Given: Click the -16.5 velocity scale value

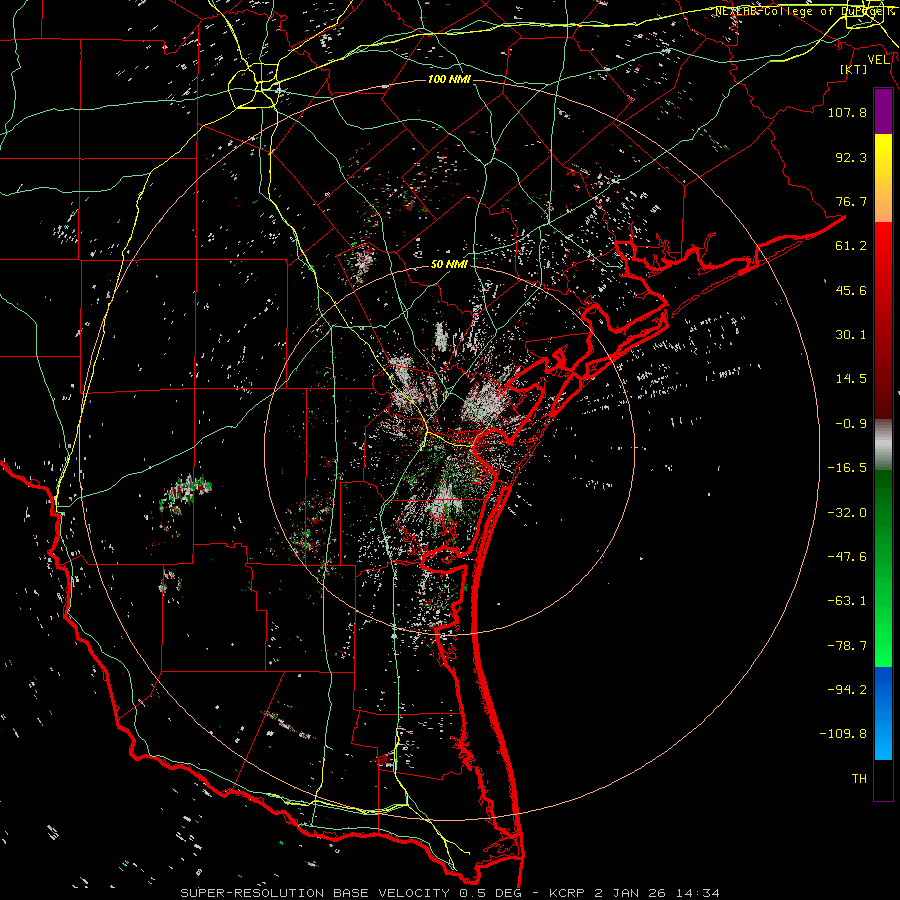Looking at the screenshot, I should click(847, 468).
